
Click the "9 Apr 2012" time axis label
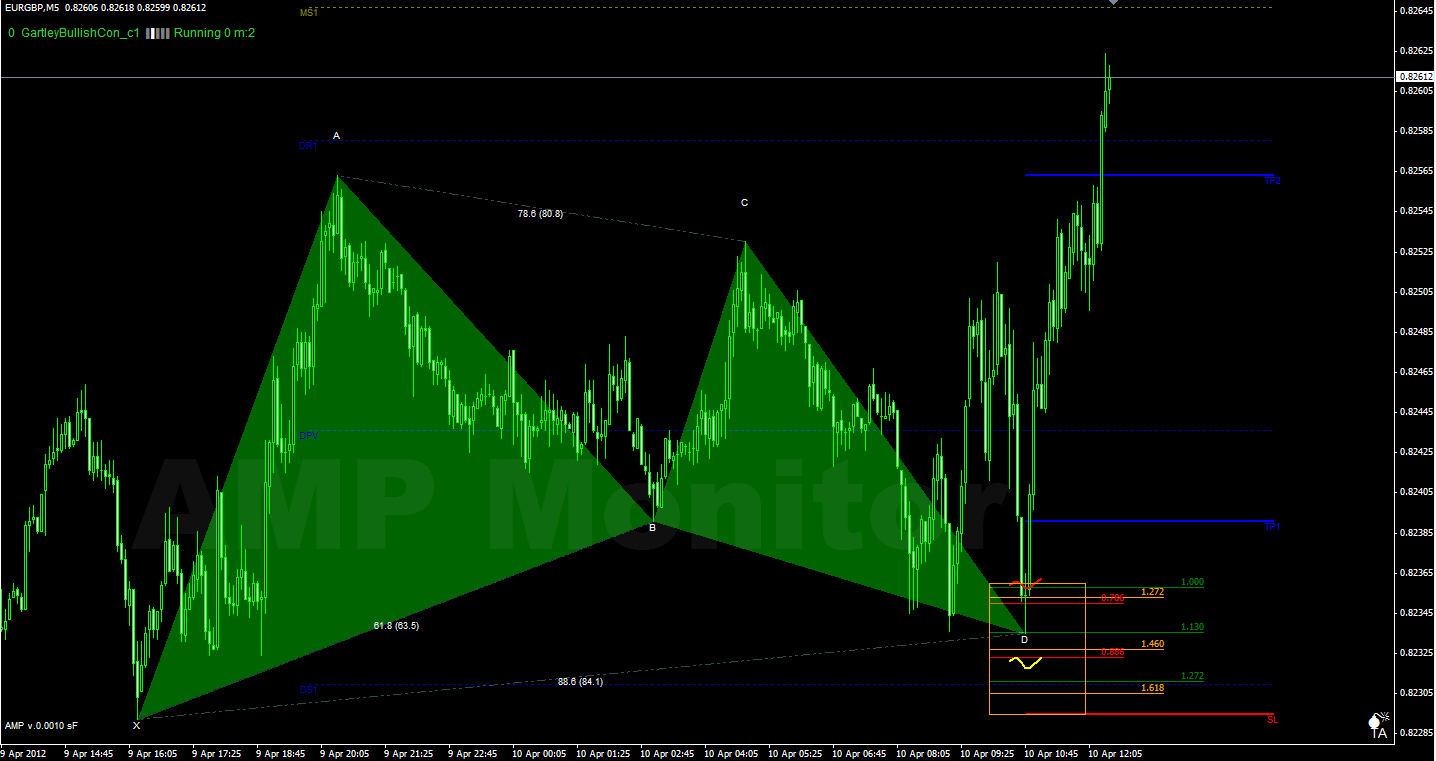(x=24, y=754)
